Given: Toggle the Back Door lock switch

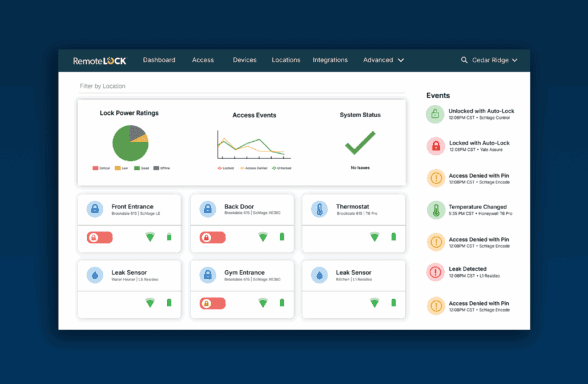Looking at the screenshot, I should pos(213,237).
